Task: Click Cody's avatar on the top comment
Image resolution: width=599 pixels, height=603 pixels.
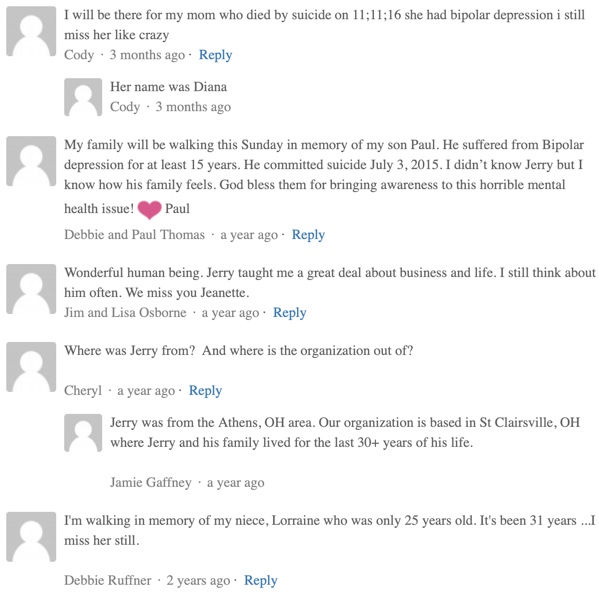Action: [31, 31]
